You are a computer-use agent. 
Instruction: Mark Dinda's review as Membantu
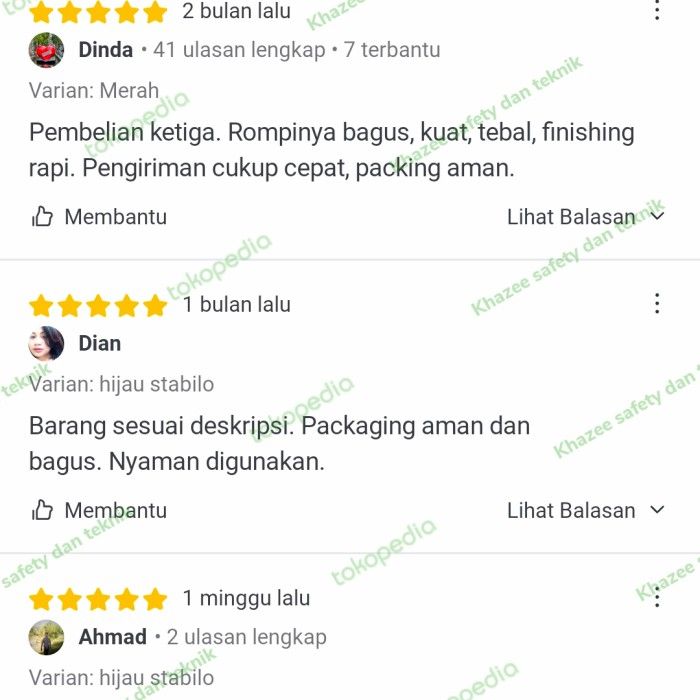(x=99, y=217)
